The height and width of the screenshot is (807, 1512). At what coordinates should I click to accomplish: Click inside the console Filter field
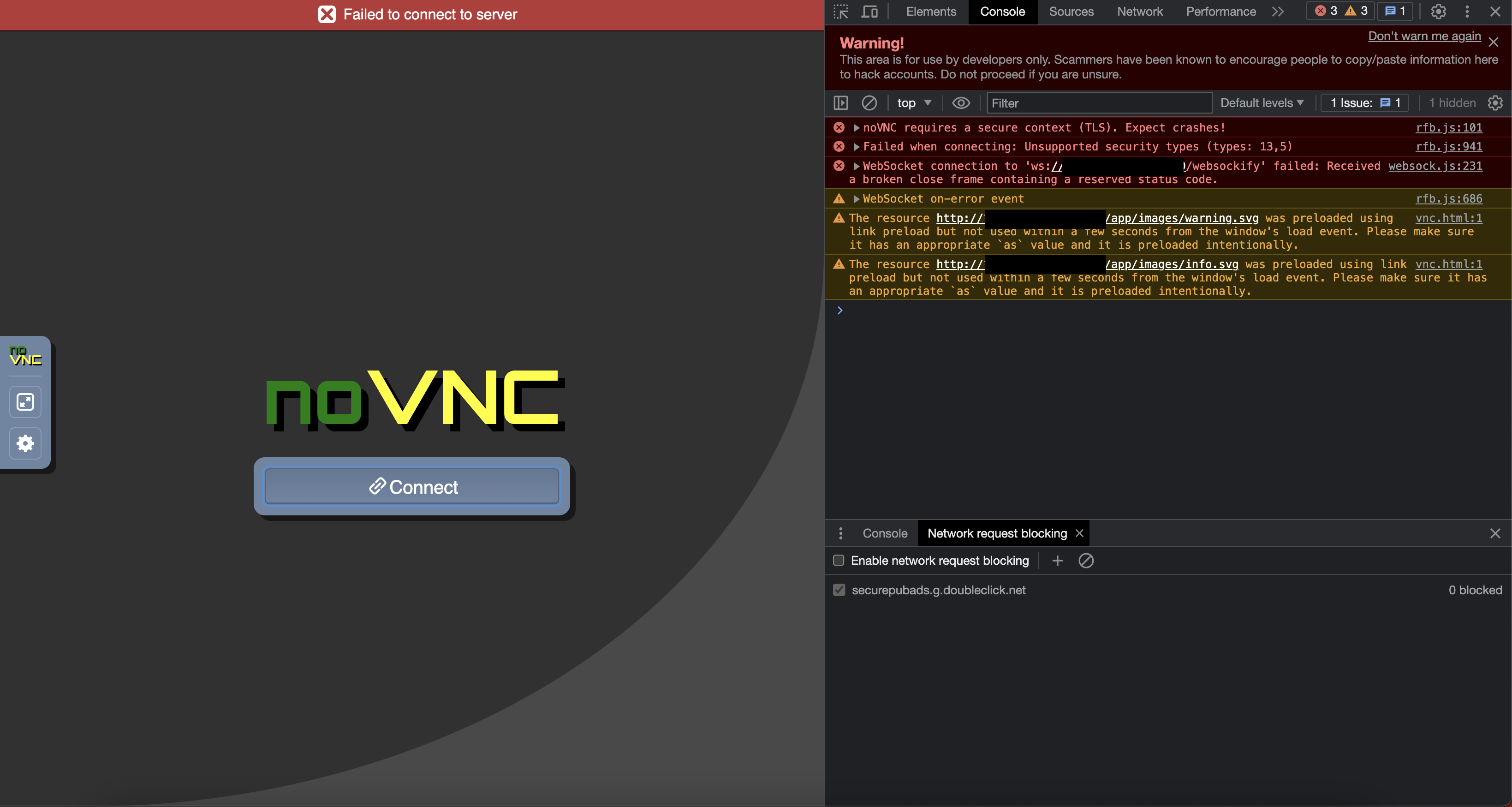1099,103
